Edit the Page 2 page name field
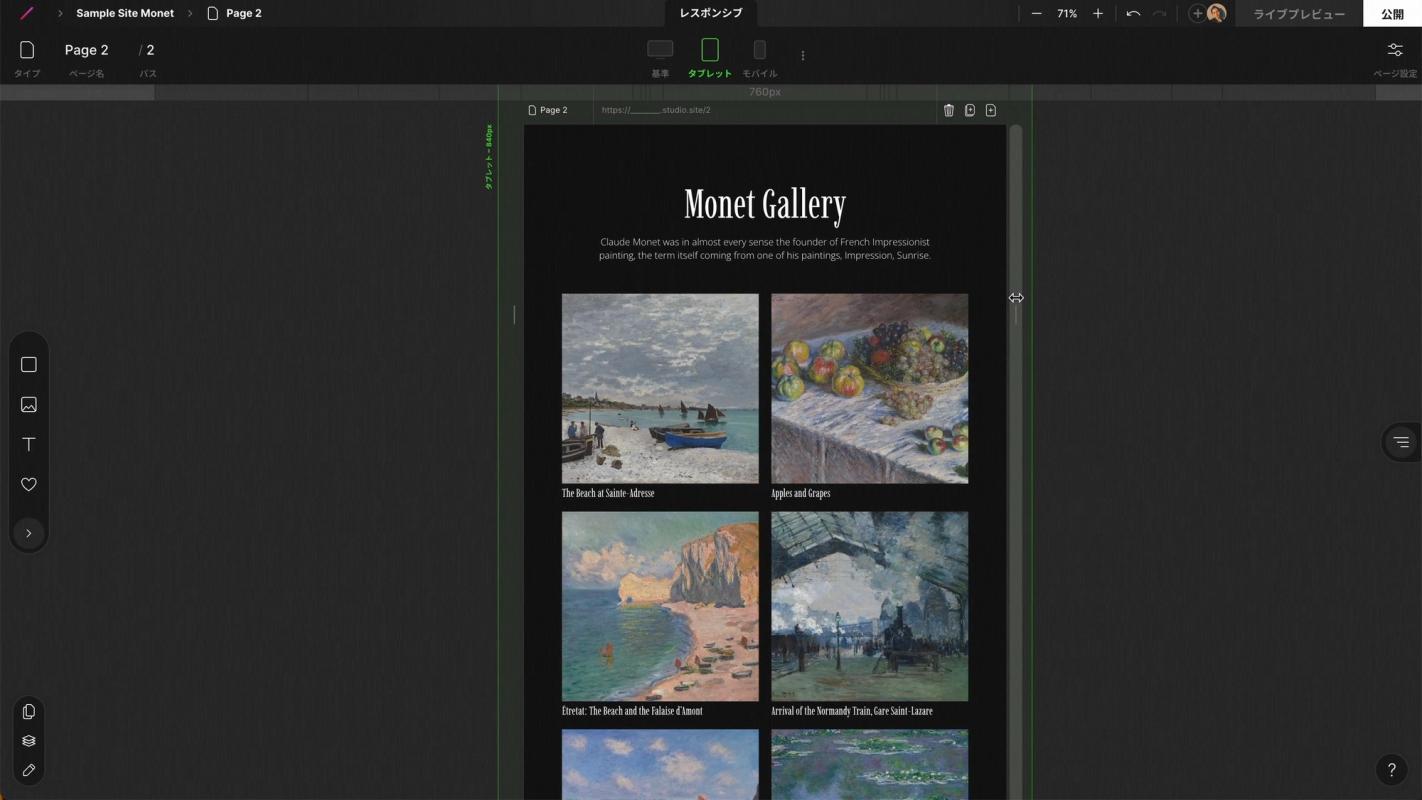1422x800 pixels. click(87, 50)
